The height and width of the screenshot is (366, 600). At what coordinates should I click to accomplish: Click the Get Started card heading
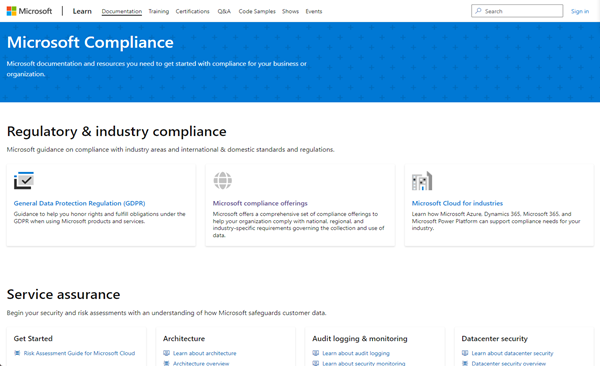click(33, 338)
